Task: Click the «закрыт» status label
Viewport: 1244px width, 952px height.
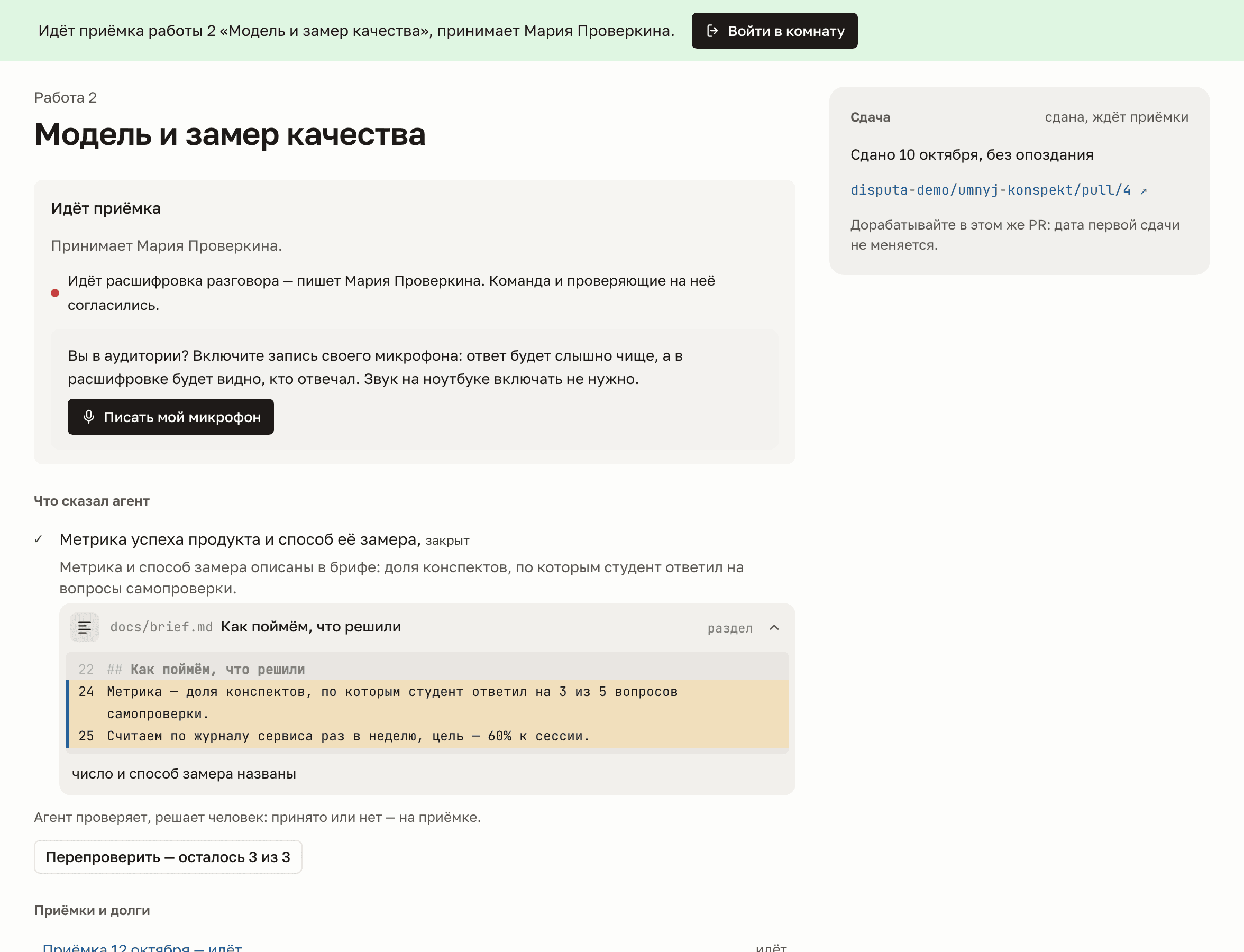Action: [447, 541]
